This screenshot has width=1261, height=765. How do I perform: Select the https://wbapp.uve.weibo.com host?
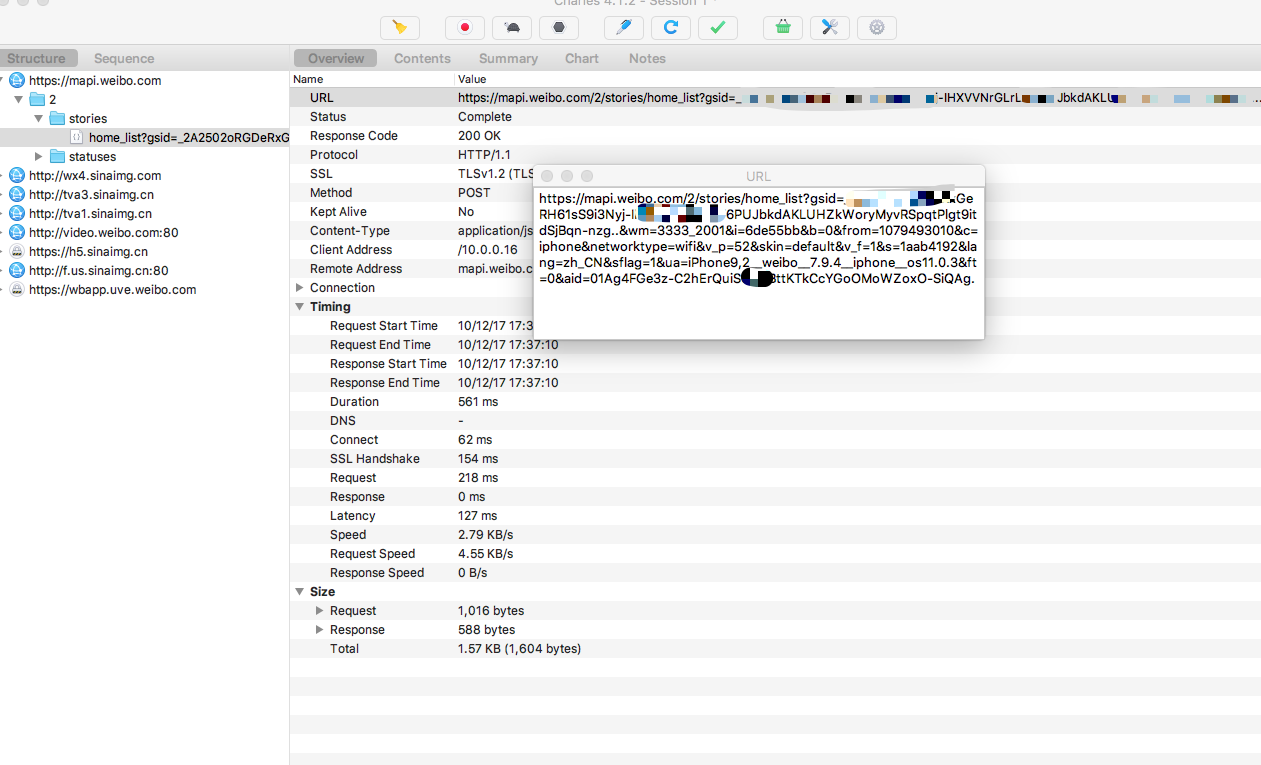pyautogui.click(x=112, y=290)
